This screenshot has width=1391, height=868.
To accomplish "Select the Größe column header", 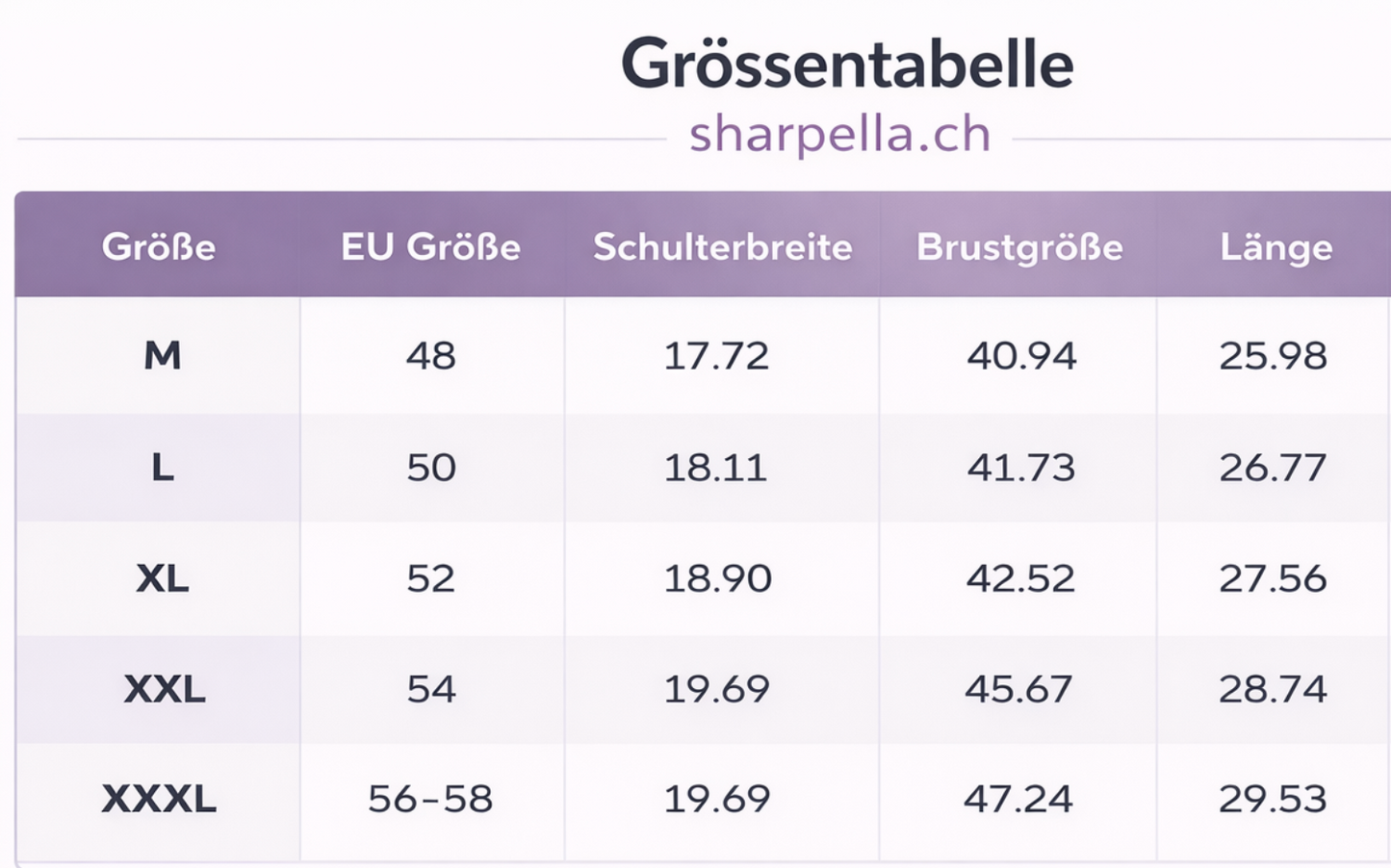I will (159, 247).
